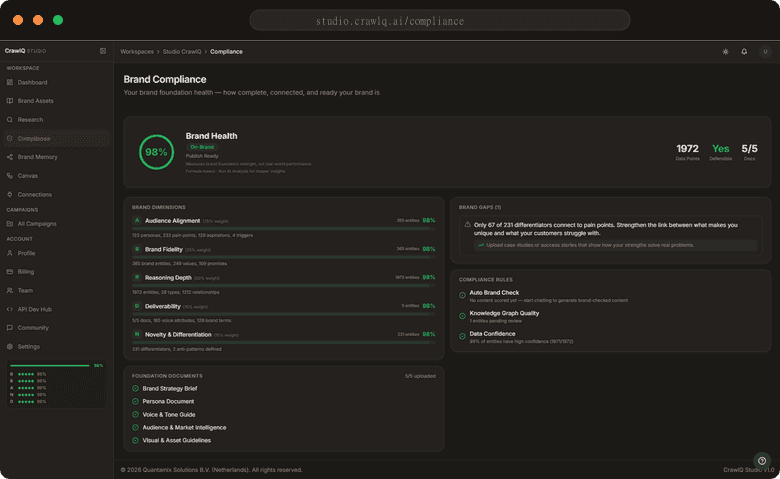The width and height of the screenshot is (780, 479).
Task: Click the sidebar 98% score progress bar
Action: 50,366
